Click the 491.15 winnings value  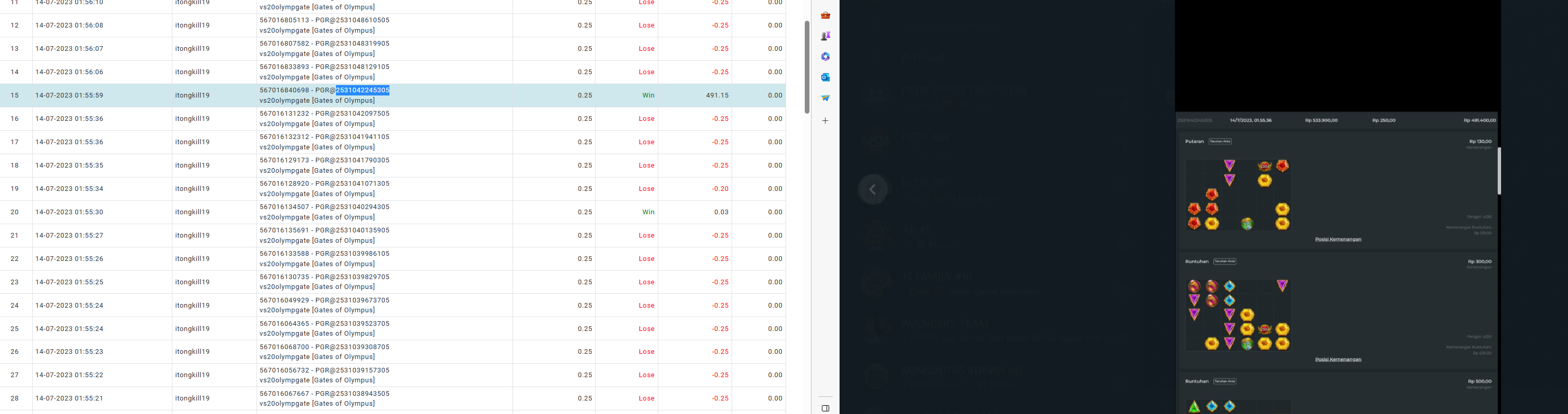(x=717, y=95)
